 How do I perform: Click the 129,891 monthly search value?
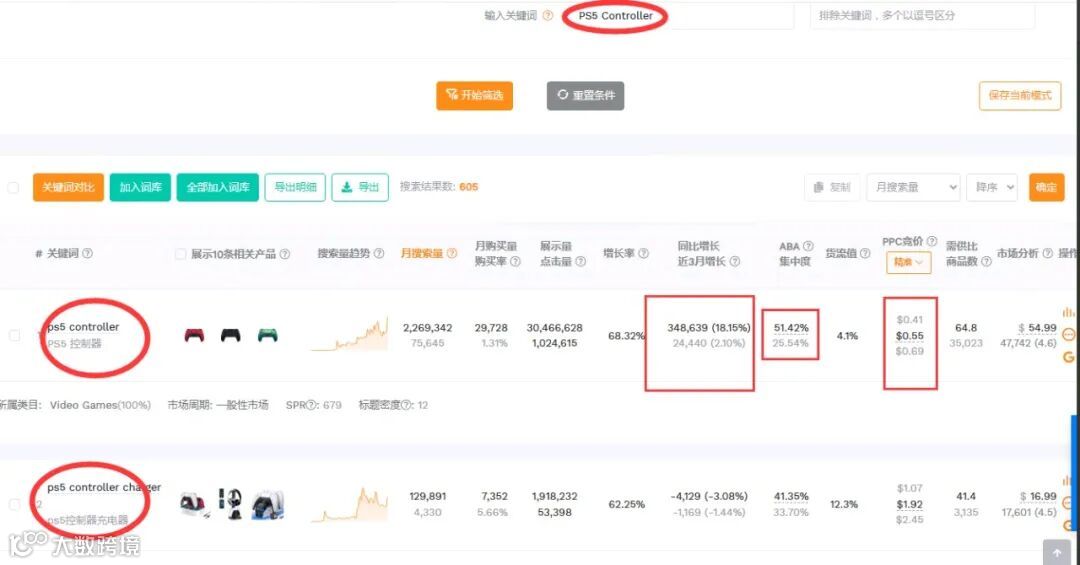(428, 496)
